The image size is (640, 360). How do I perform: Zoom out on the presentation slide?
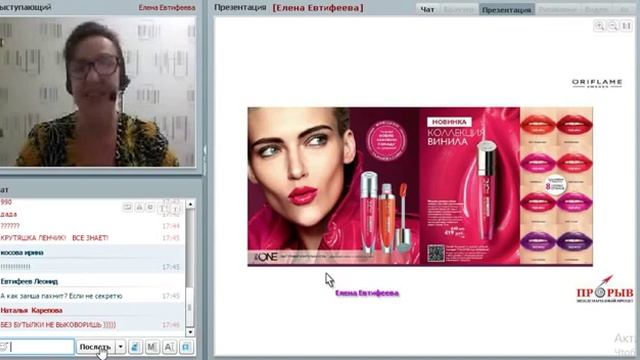pyautogui.click(x=613, y=26)
